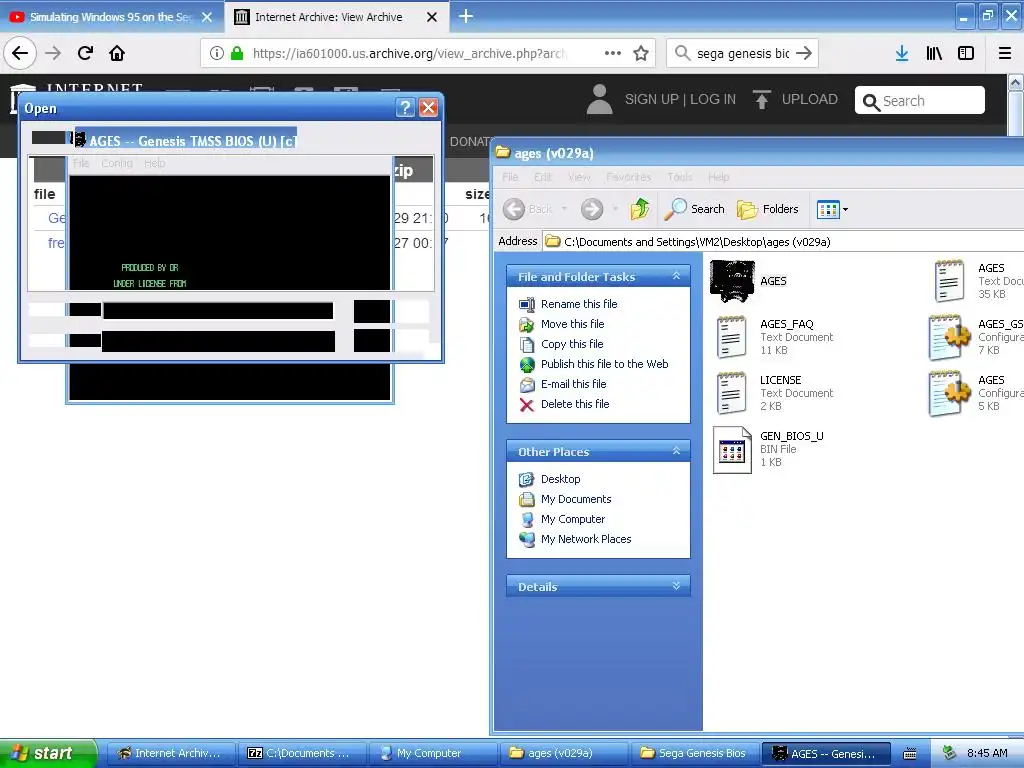Toggle Firefox sidebar icon
Image resolution: width=1024 pixels, height=768 pixels.
click(966, 53)
